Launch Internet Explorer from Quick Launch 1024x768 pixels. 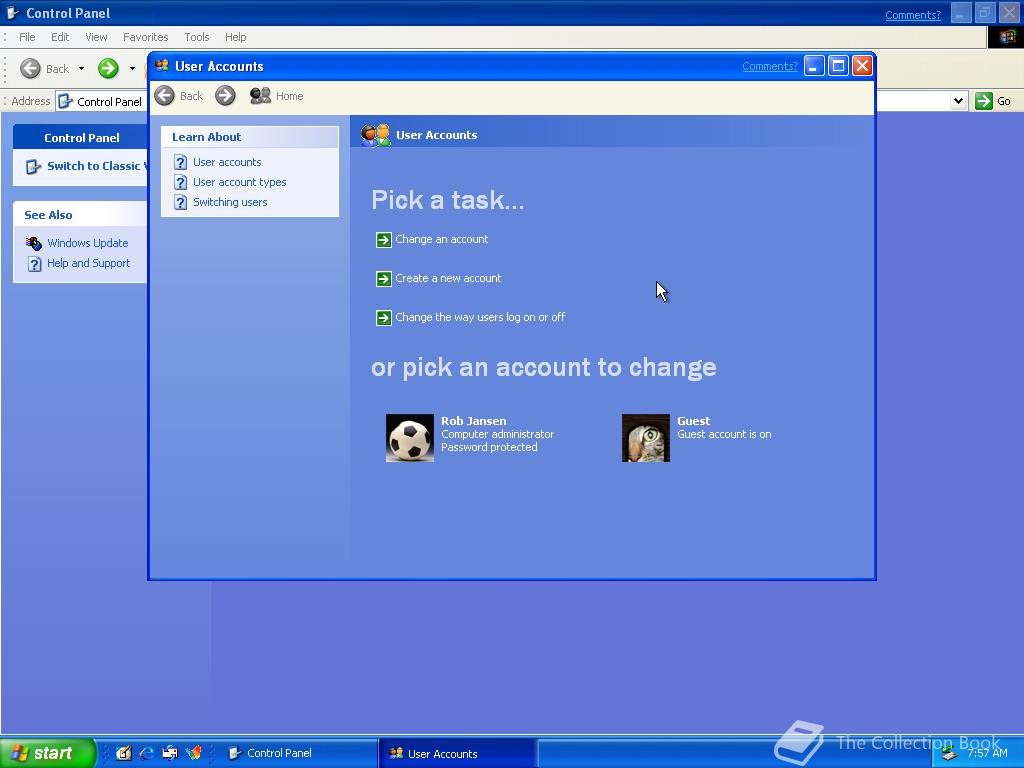(147, 753)
